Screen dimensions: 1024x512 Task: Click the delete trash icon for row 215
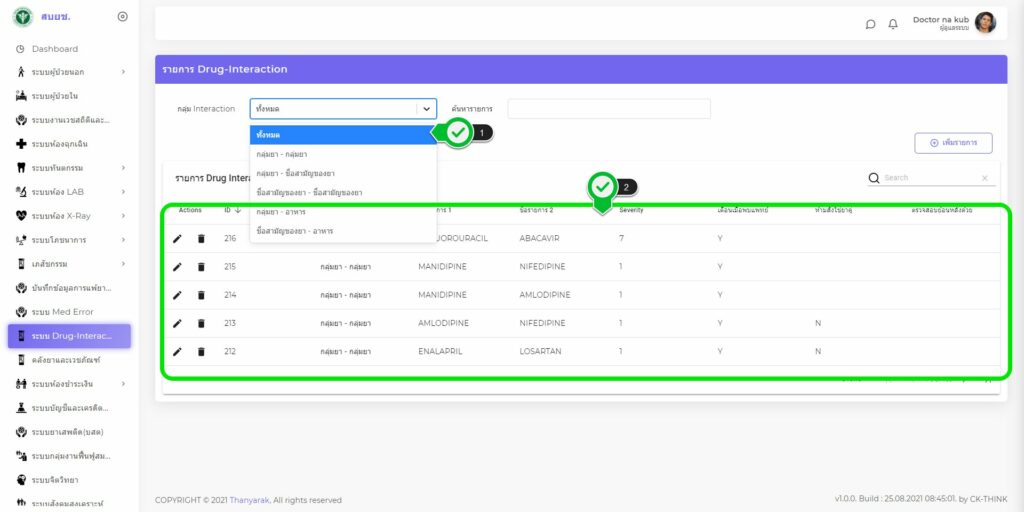point(201,267)
